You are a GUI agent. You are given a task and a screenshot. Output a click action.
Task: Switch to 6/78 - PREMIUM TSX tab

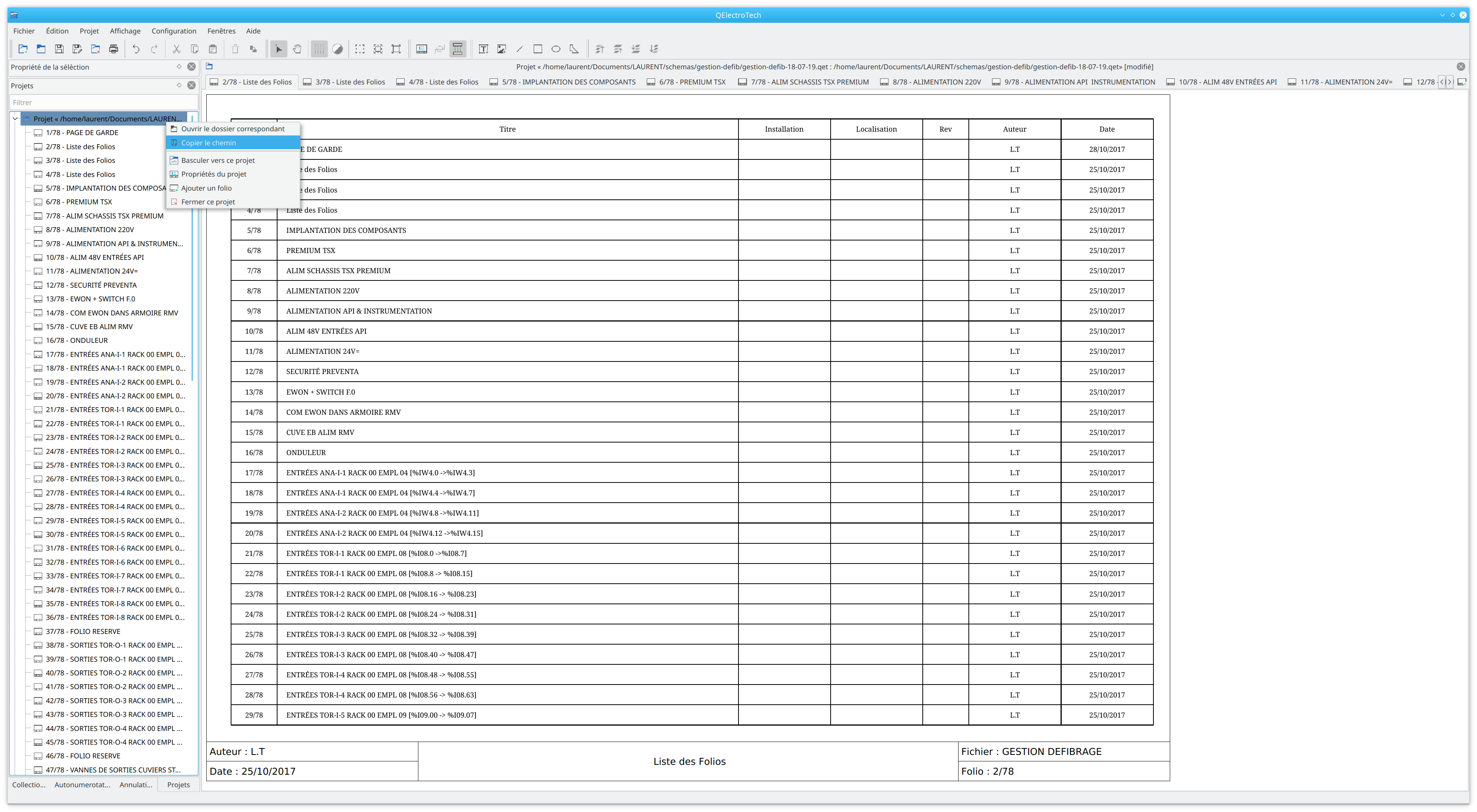pos(691,82)
